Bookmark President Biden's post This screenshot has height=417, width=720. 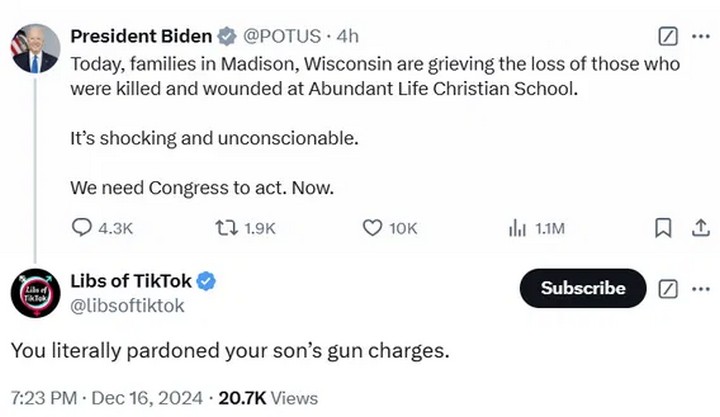tap(663, 228)
